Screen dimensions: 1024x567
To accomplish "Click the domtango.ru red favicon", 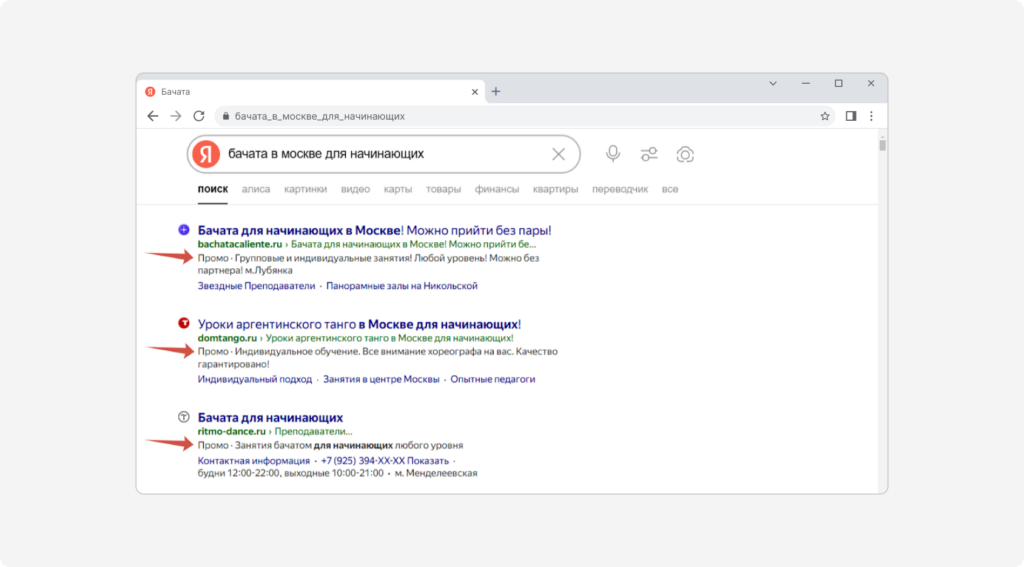I will pos(184,323).
